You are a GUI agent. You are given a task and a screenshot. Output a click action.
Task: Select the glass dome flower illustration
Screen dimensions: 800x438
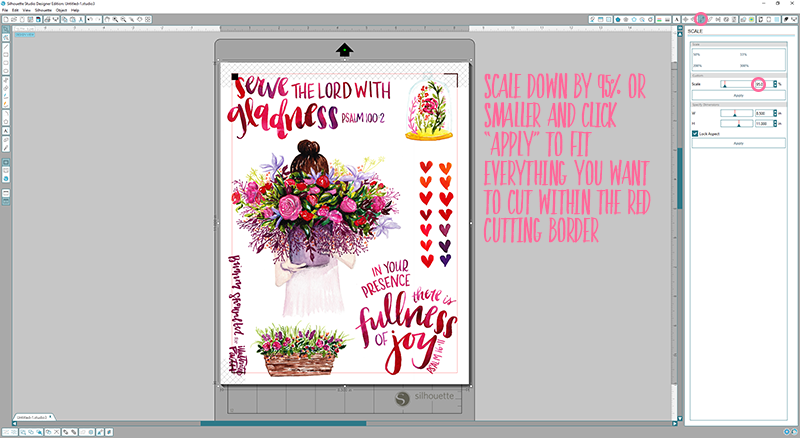coord(429,108)
